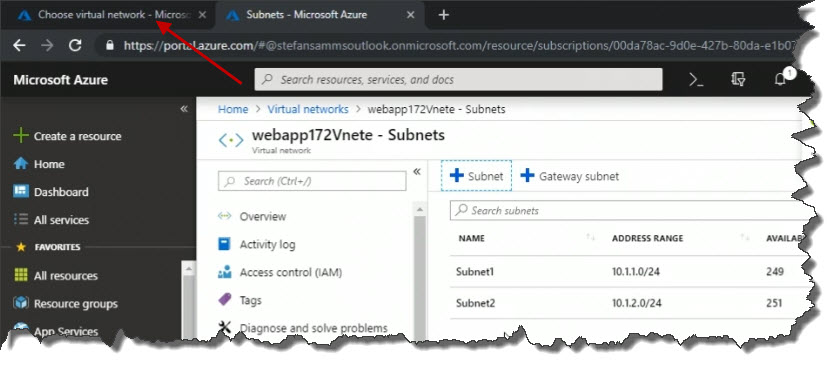Click the Create a resource plus icon

tap(21, 136)
